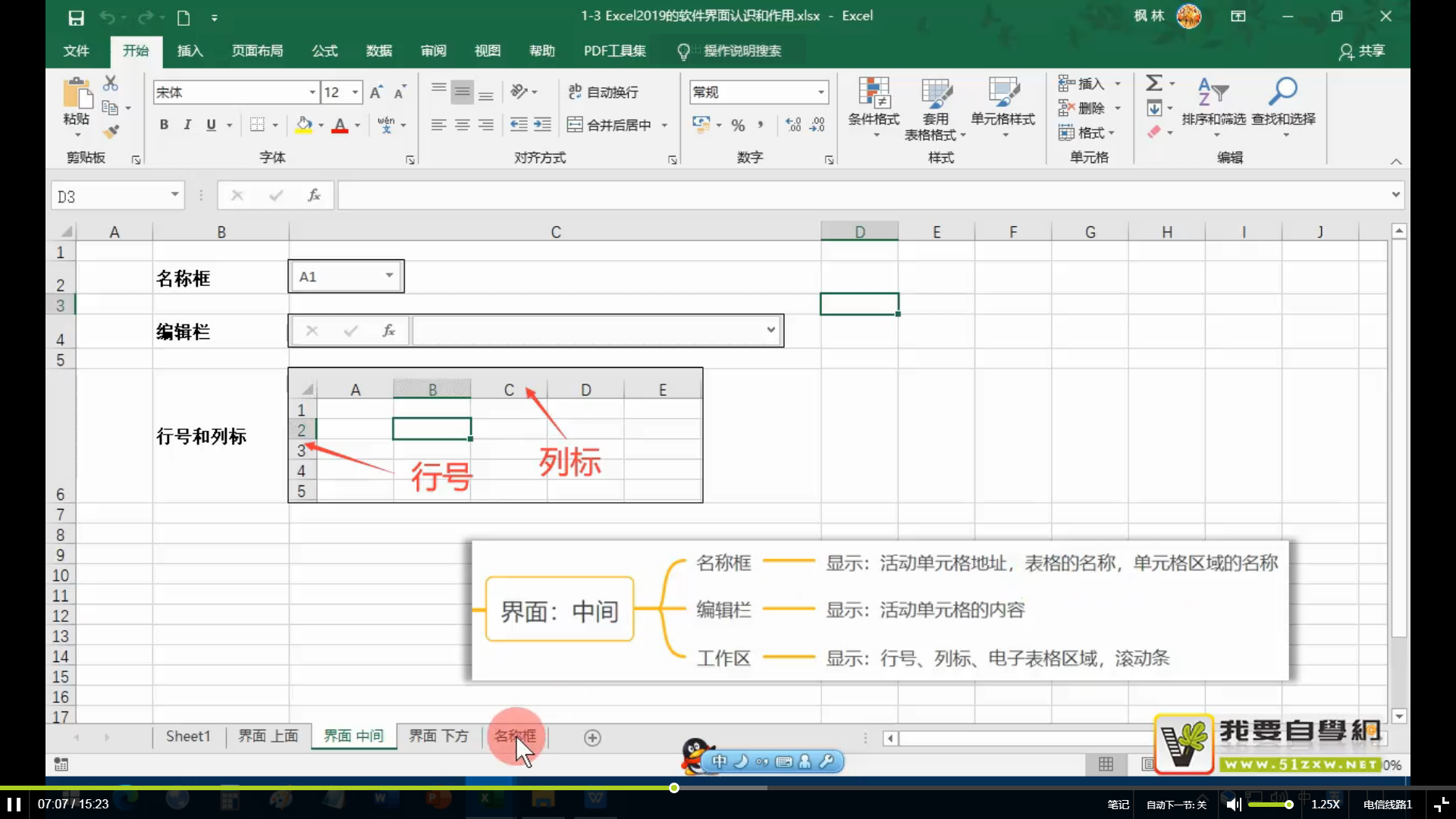Toggle Italic formatting button
Viewport: 1456px width, 819px height.
pyautogui.click(x=187, y=125)
